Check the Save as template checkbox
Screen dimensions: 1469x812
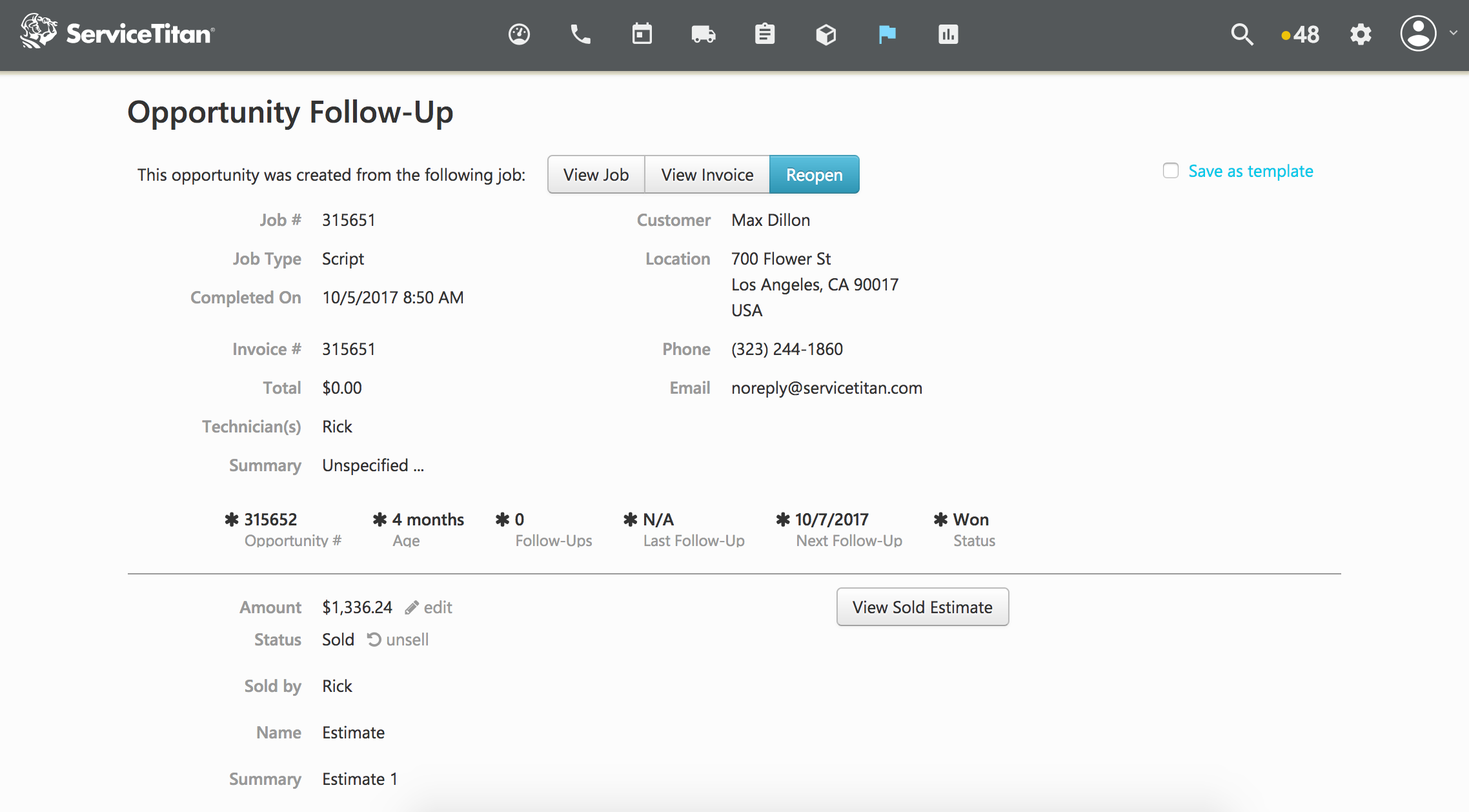1171,170
